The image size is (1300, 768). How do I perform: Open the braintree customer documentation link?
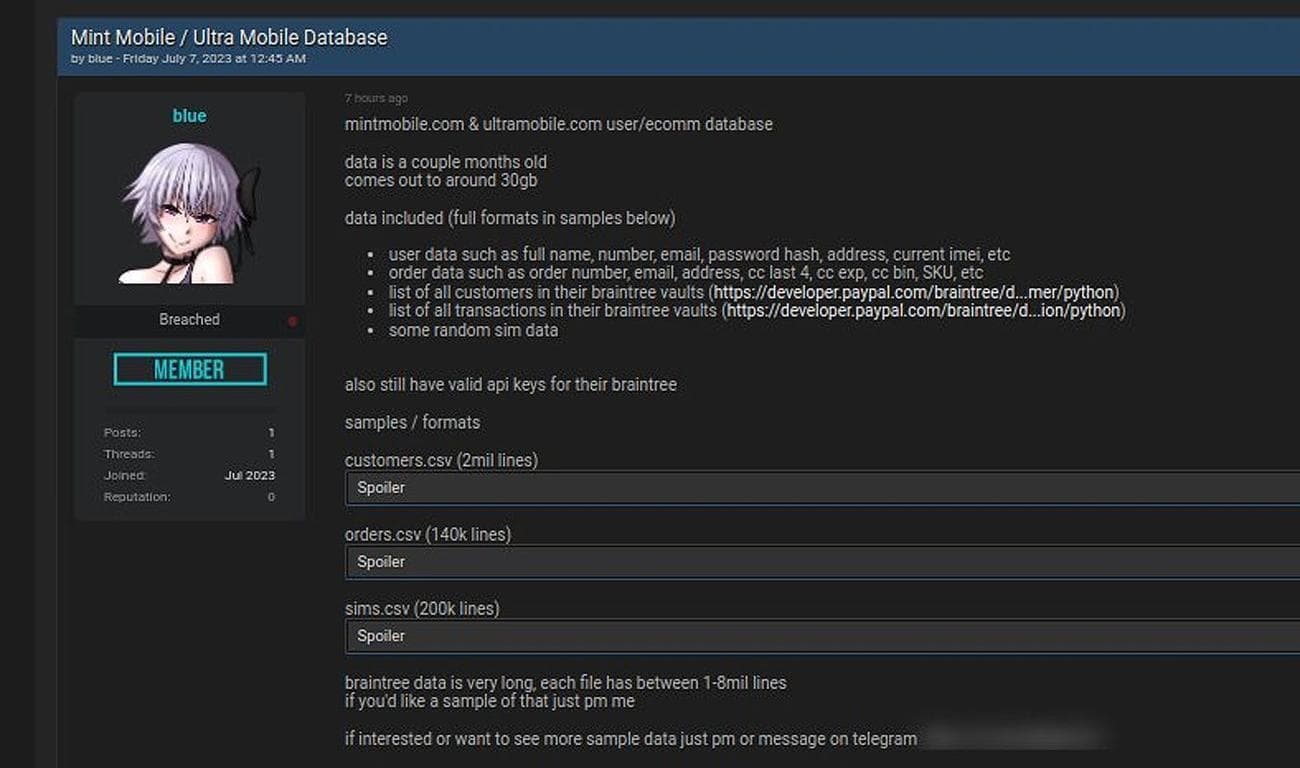905,292
